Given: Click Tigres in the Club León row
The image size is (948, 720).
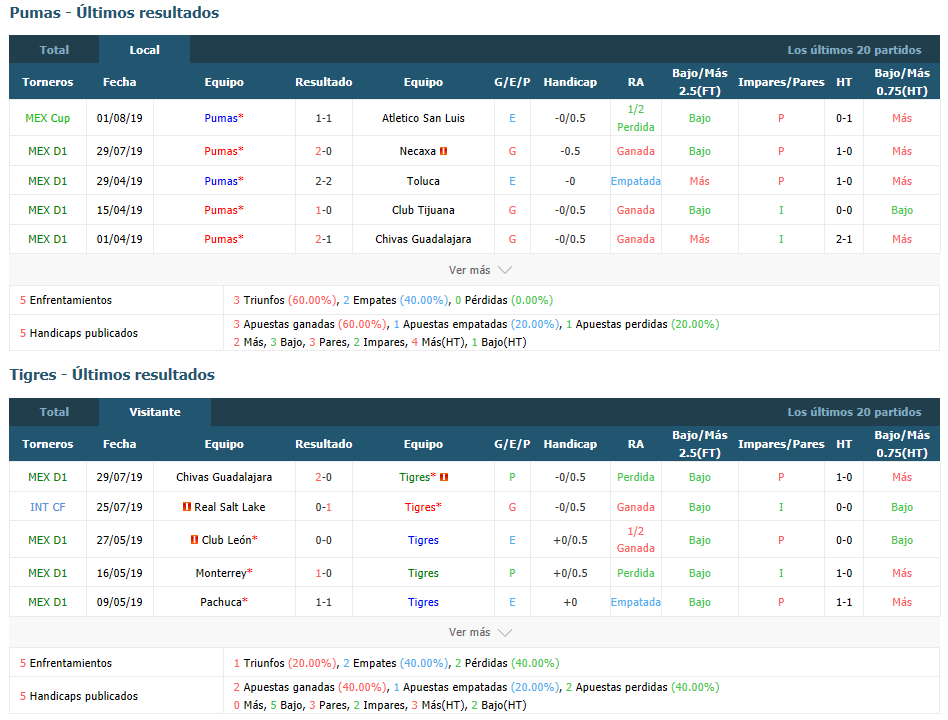Looking at the screenshot, I should pyautogui.click(x=423, y=540).
